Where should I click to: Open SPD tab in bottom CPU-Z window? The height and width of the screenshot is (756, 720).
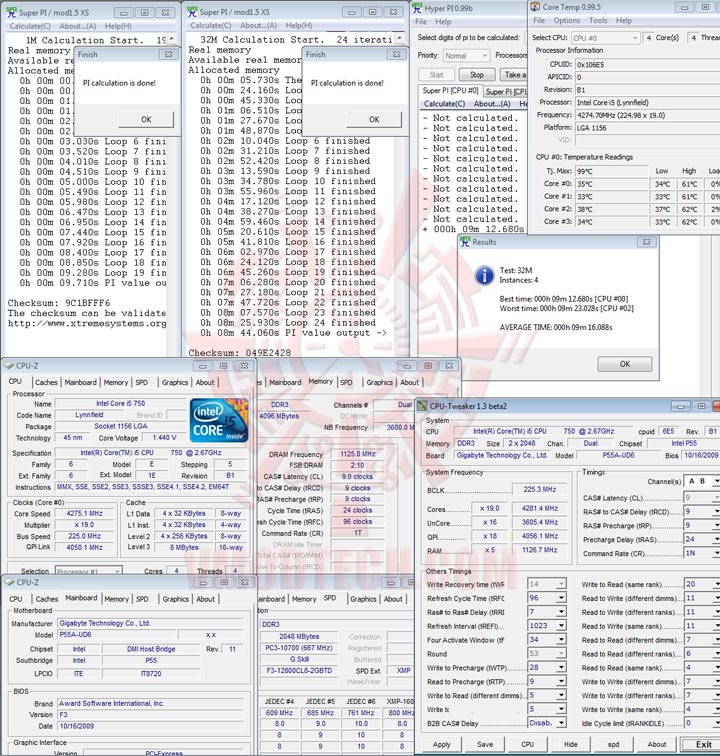pyautogui.click(x=142, y=599)
